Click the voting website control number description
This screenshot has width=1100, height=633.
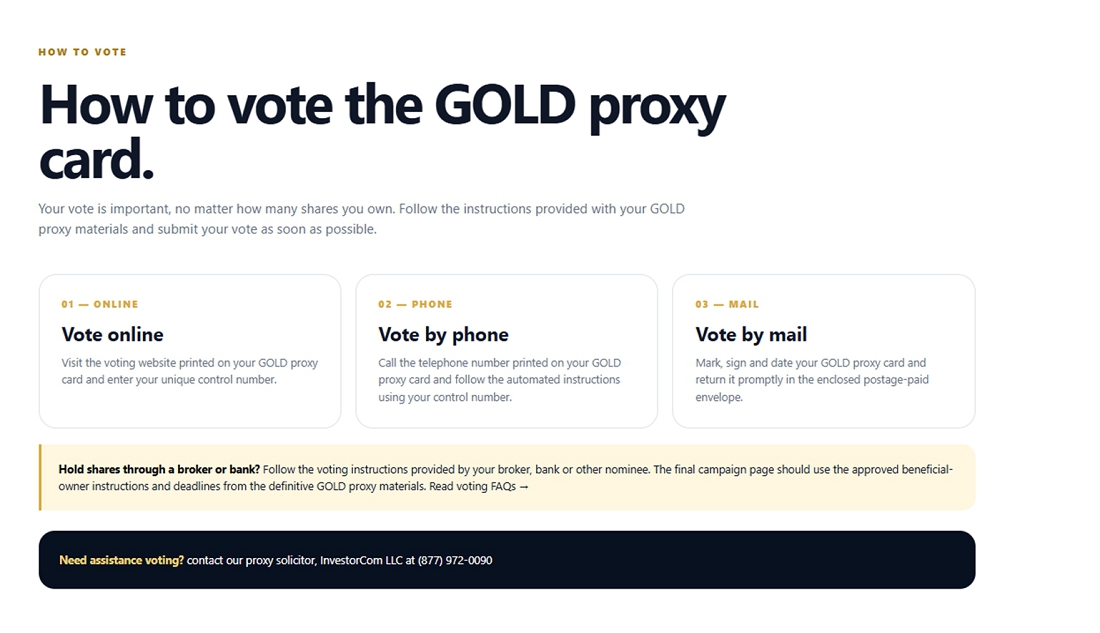click(189, 371)
